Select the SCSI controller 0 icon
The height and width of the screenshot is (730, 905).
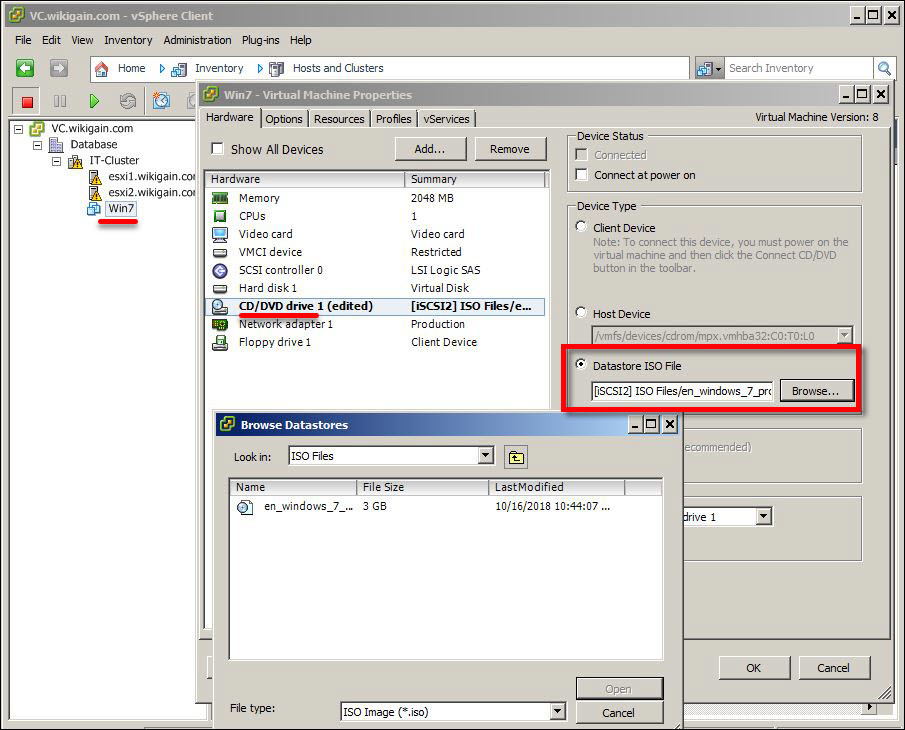(220, 270)
